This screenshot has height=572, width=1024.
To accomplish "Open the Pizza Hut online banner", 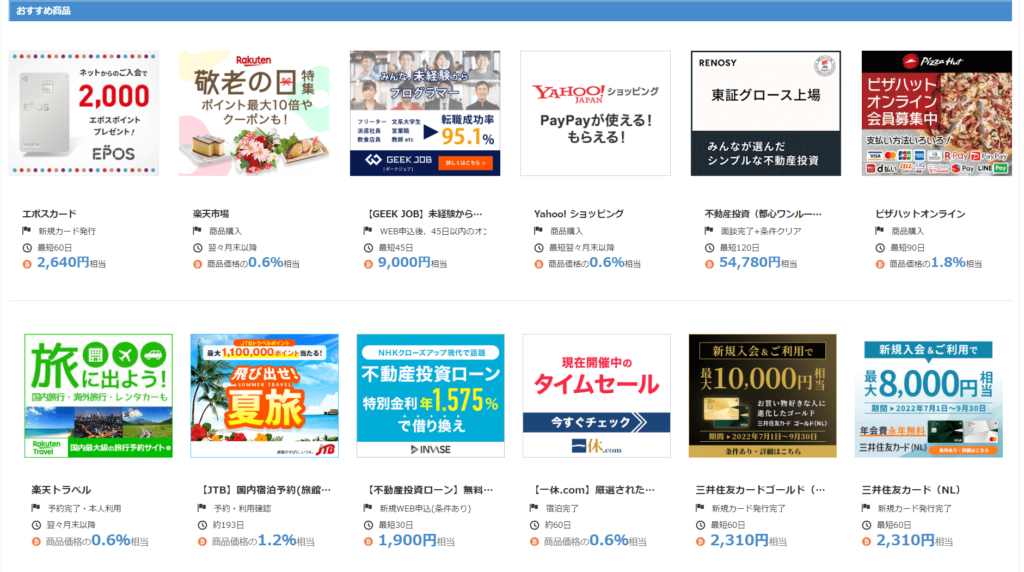I will coord(936,113).
